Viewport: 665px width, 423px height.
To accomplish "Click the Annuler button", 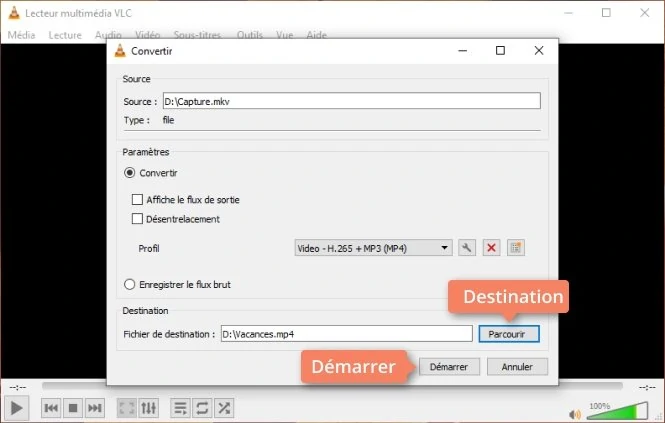I will [517, 367].
